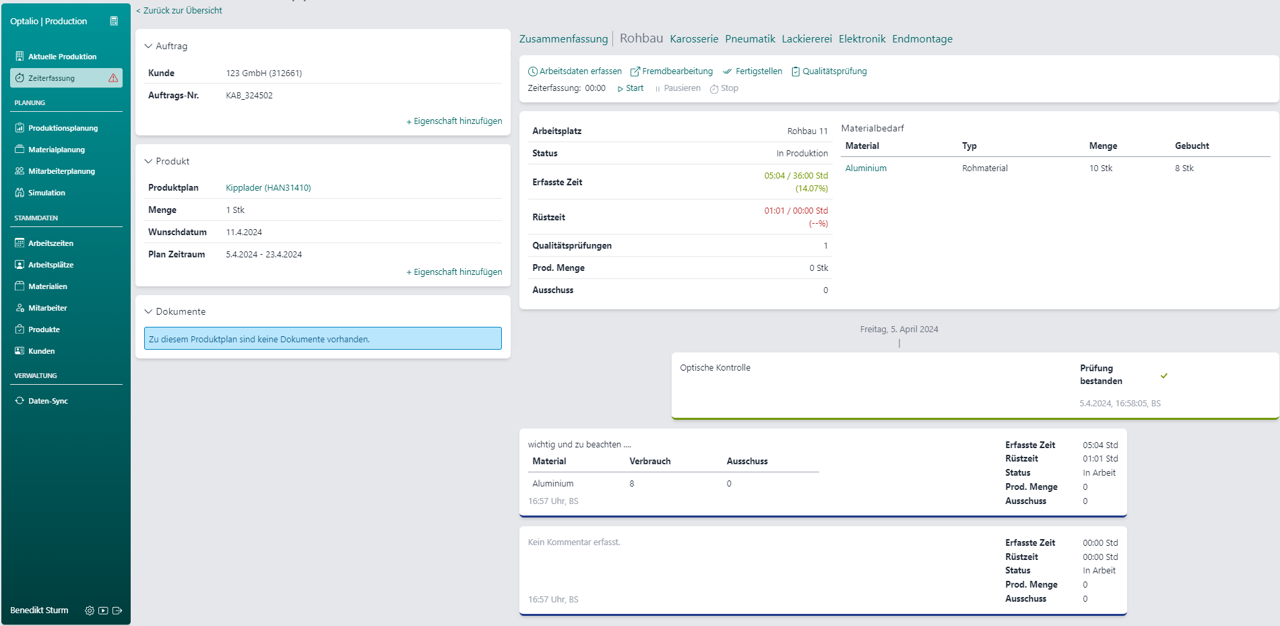Select the Rohbau tab
The image size is (1280, 626).
[642, 39]
